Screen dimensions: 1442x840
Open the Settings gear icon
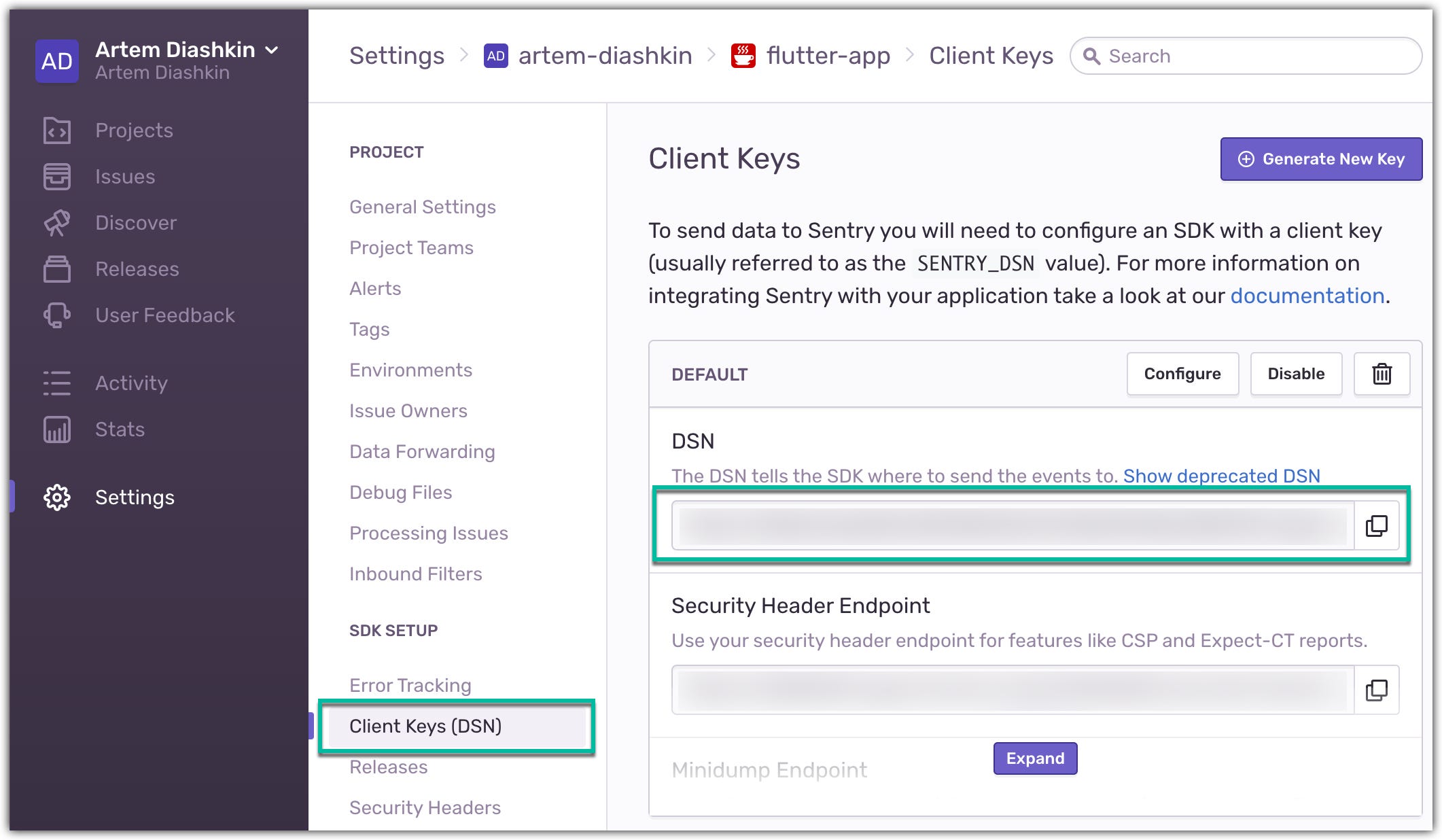(x=57, y=497)
